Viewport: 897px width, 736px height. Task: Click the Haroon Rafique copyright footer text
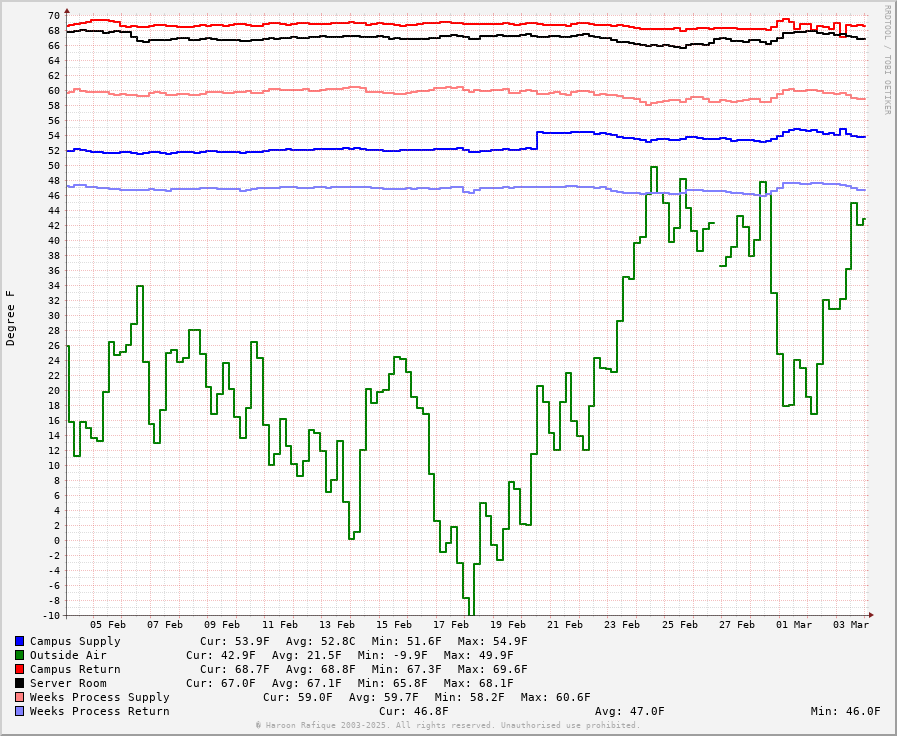tap(448, 725)
